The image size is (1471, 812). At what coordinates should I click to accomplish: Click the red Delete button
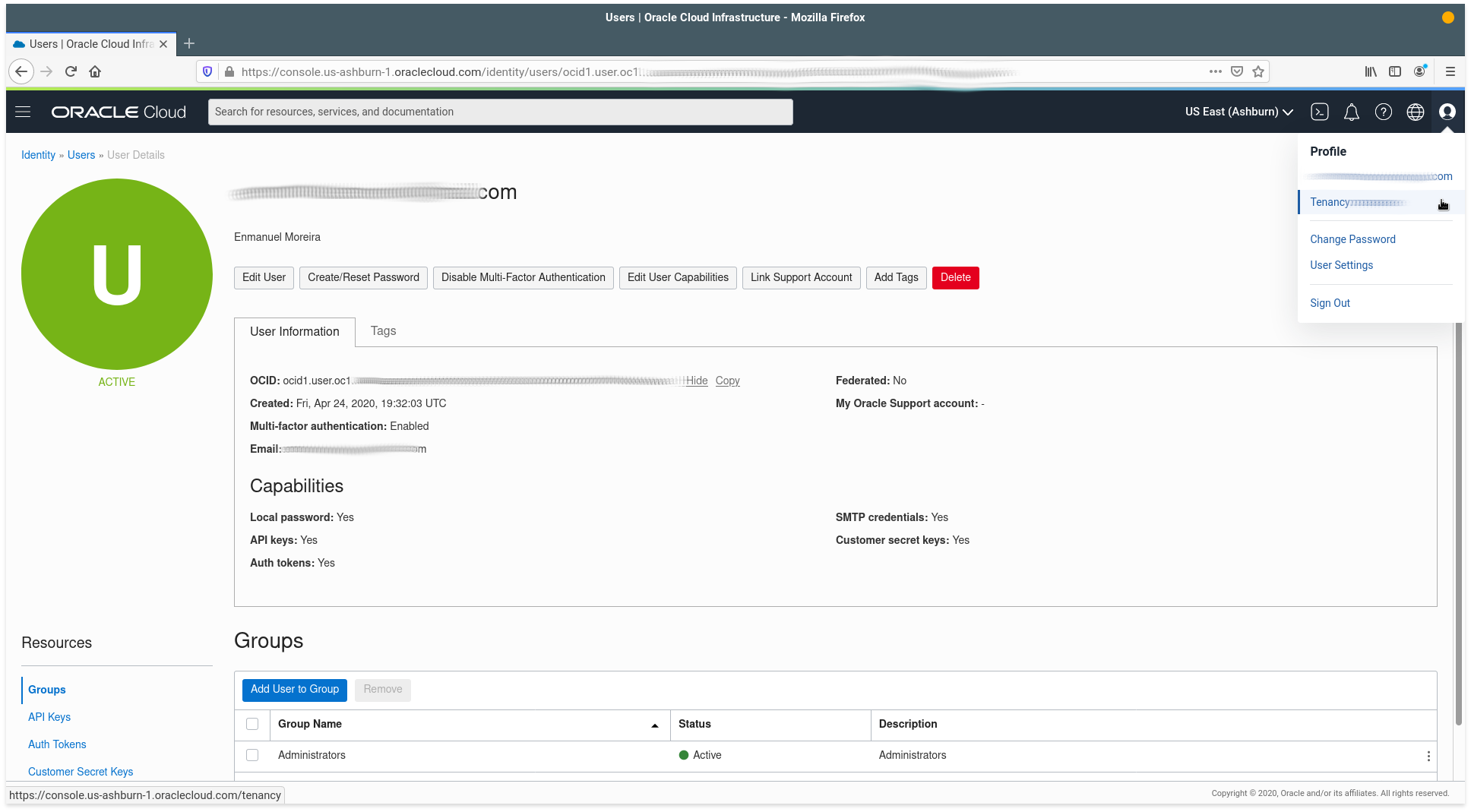pyautogui.click(x=956, y=278)
